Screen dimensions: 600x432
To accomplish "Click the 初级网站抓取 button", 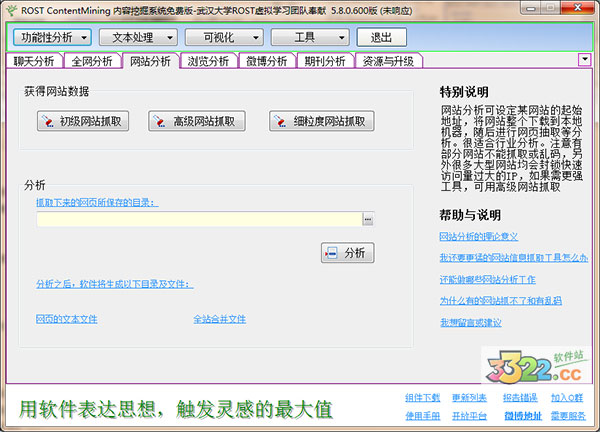I will click(83, 121).
